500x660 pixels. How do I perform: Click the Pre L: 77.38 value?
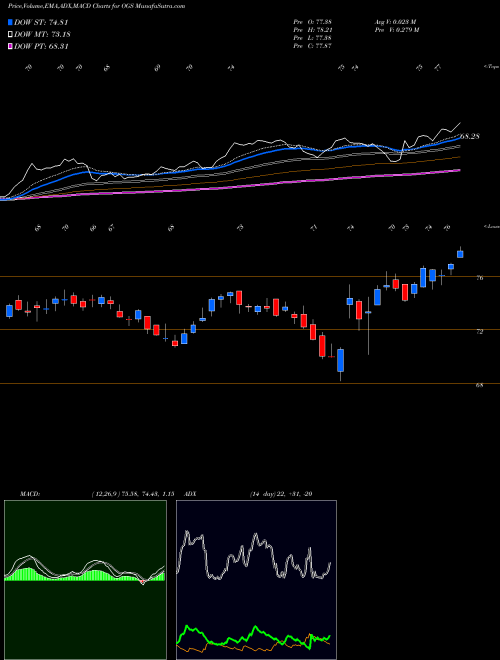313,38
